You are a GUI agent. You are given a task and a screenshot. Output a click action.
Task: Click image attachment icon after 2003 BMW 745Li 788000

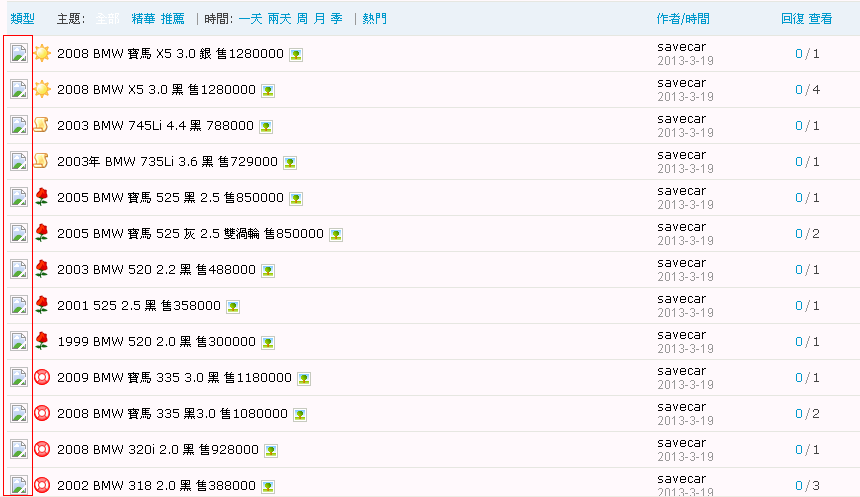click(266, 127)
